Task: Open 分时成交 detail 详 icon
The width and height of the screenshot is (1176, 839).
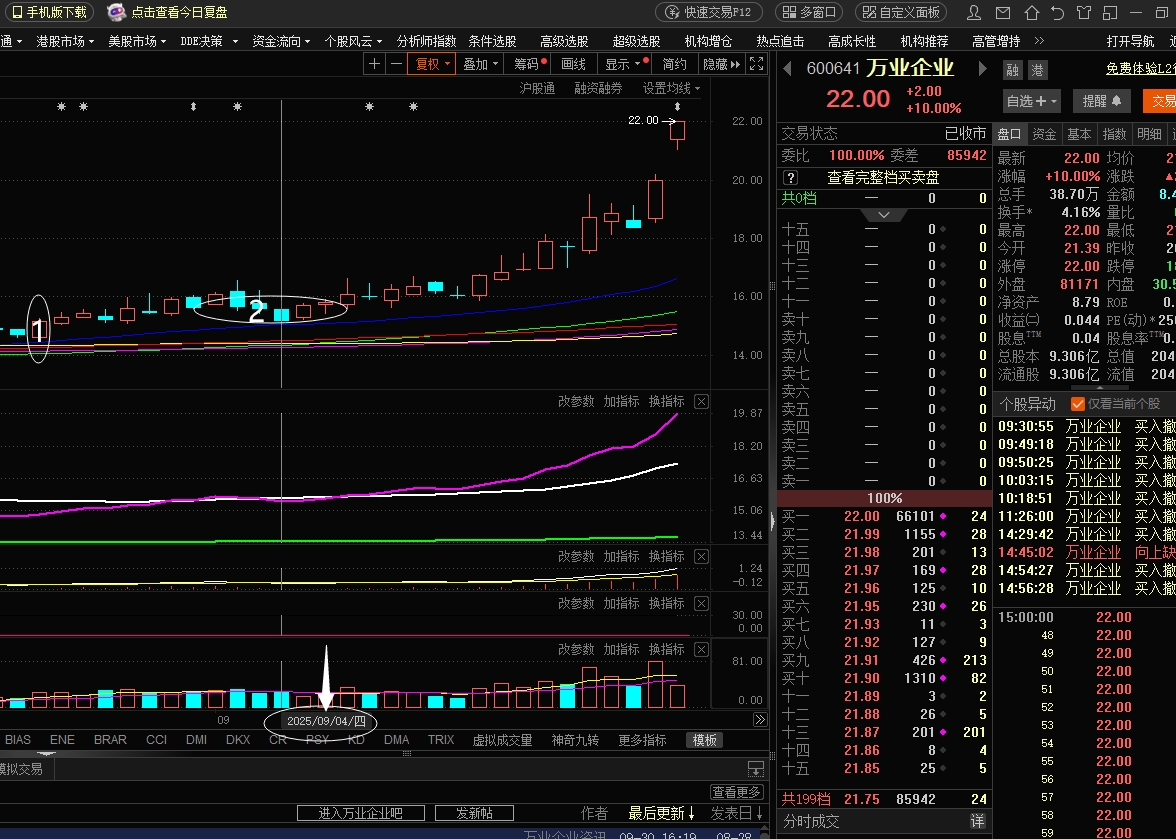Action: [977, 822]
